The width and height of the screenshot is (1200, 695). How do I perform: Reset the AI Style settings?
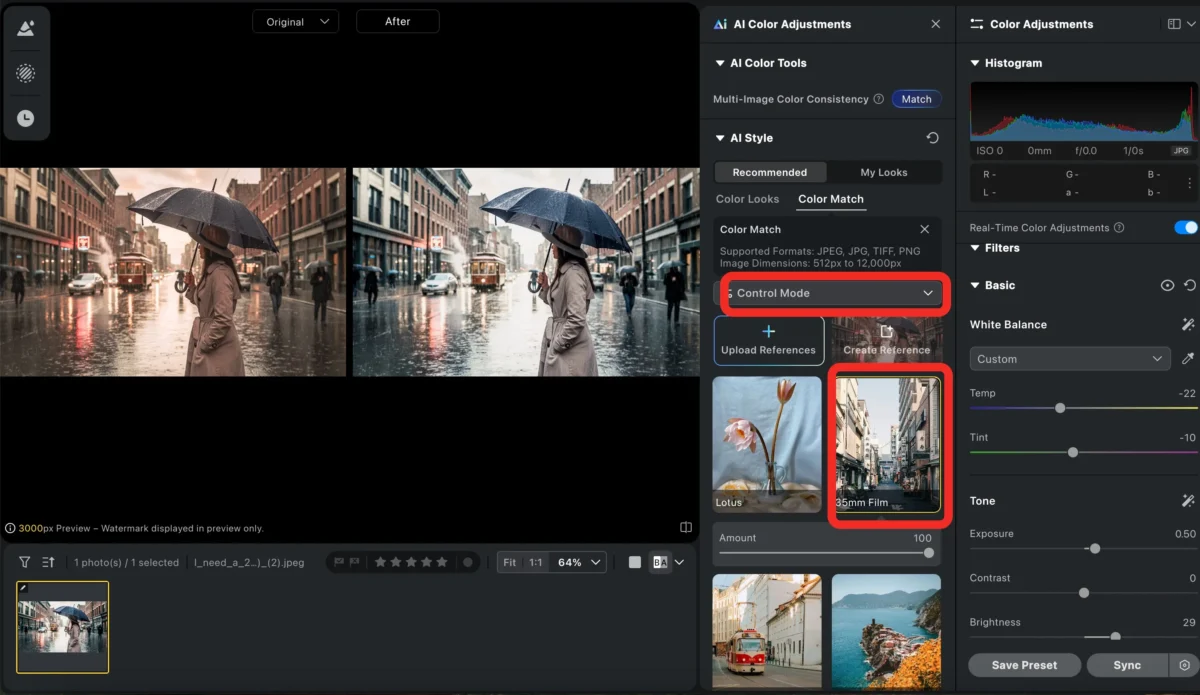[x=932, y=138]
